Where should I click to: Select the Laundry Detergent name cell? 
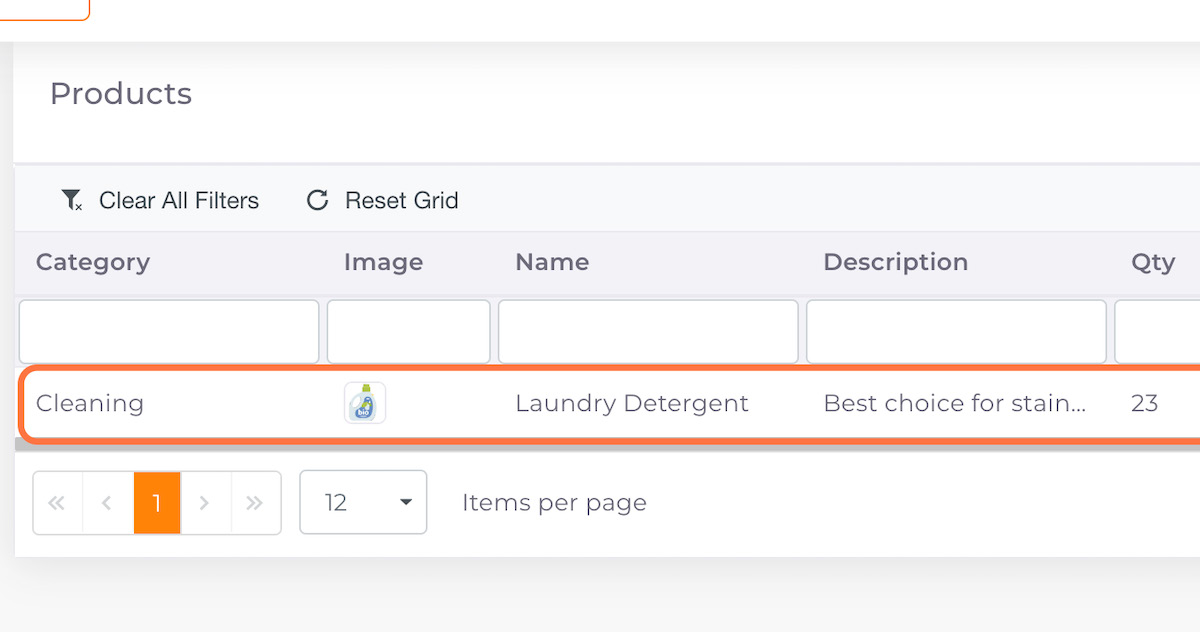pyautogui.click(x=632, y=403)
